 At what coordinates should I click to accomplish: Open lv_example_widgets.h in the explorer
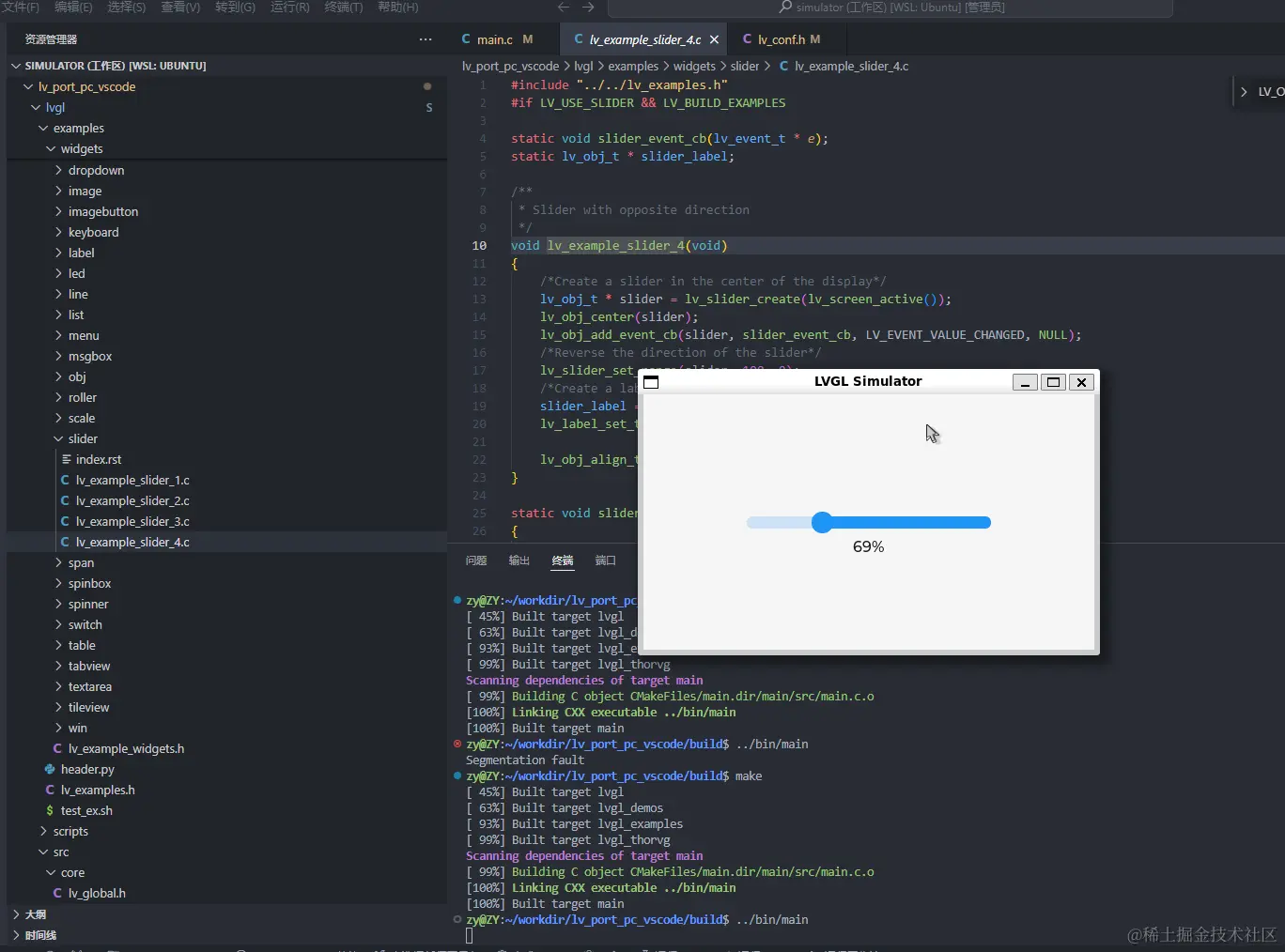coord(126,748)
